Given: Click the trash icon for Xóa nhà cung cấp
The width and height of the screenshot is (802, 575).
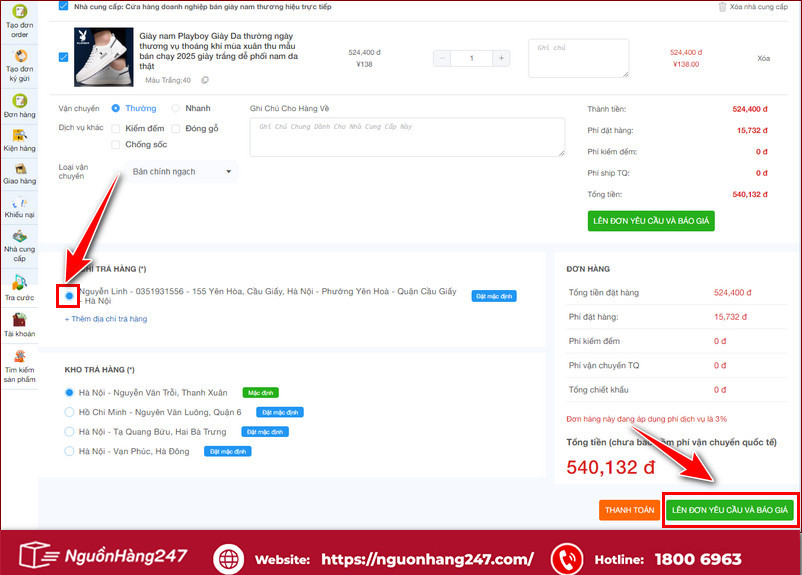Looking at the screenshot, I should pyautogui.click(x=723, y=7).
